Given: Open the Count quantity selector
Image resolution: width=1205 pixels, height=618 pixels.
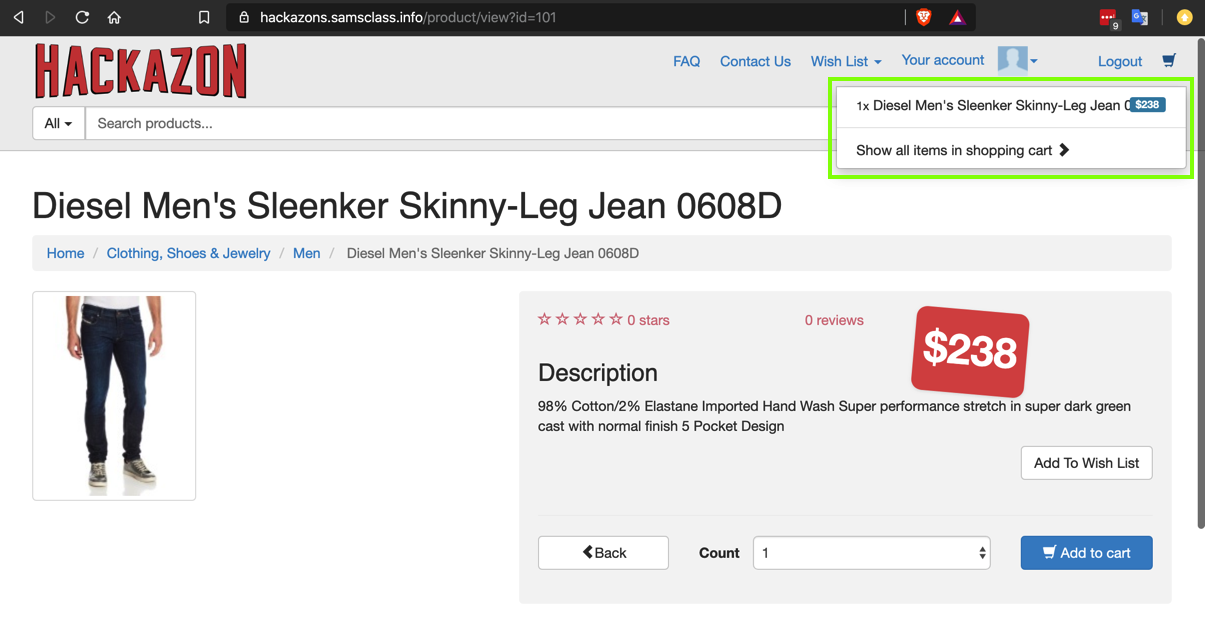Looking at the screenshot, I should coord(871,553).
